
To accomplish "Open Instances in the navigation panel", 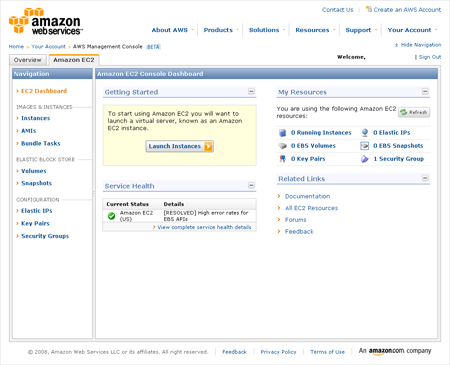I will click(x=35, y=118).
